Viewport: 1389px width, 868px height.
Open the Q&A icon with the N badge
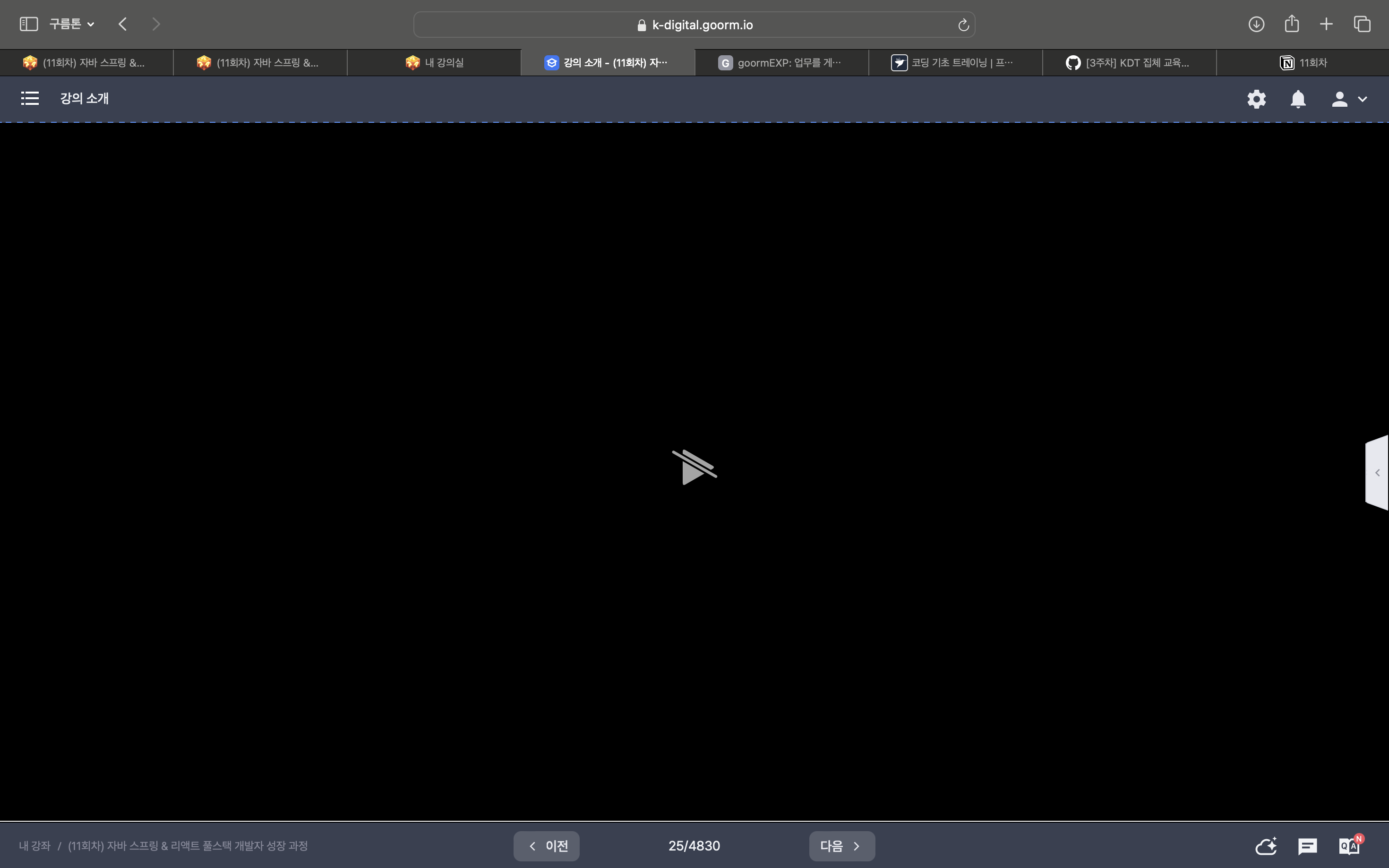[x=1349, y=846]
